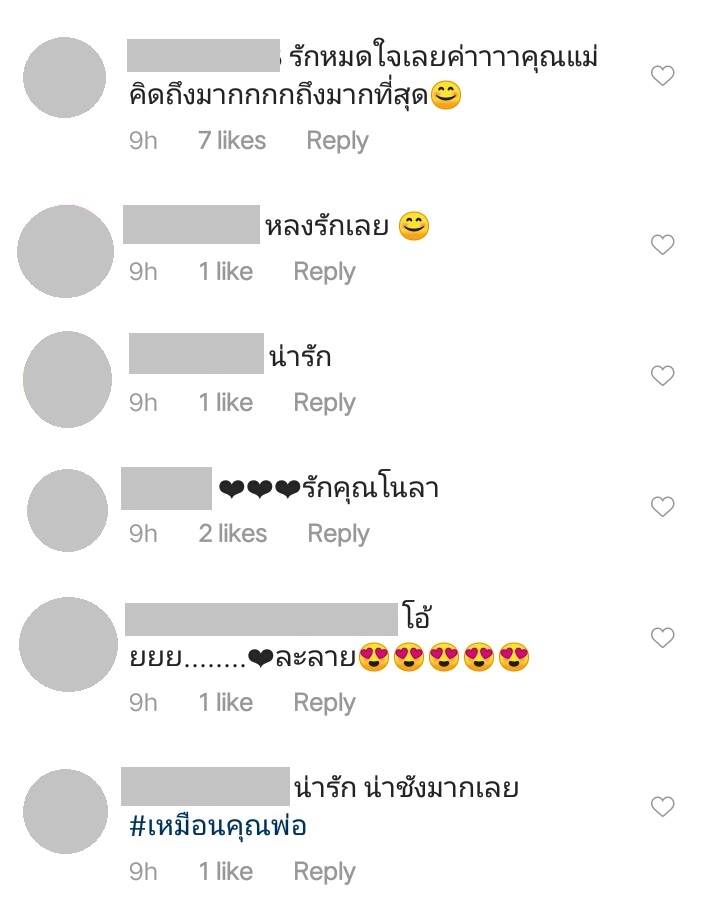Open avatar of 'รักคุณโนลา' commenter
The width and height of the screenshot is (719, 917).
point(67,510)
